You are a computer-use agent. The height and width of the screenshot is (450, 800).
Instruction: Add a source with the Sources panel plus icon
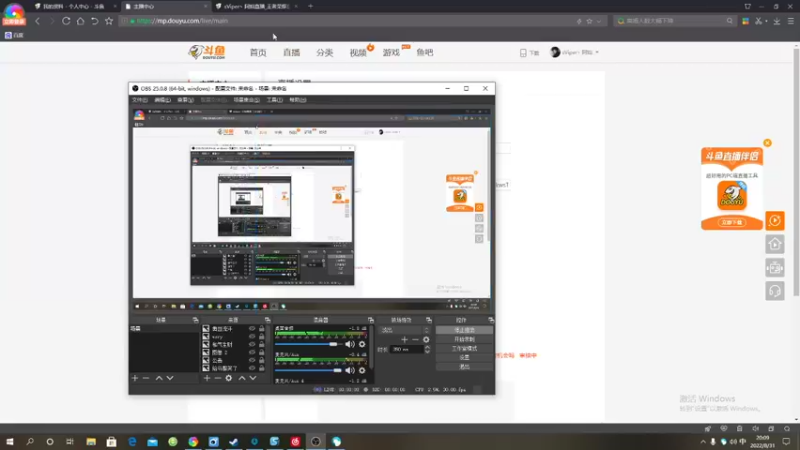pos(207,378)
